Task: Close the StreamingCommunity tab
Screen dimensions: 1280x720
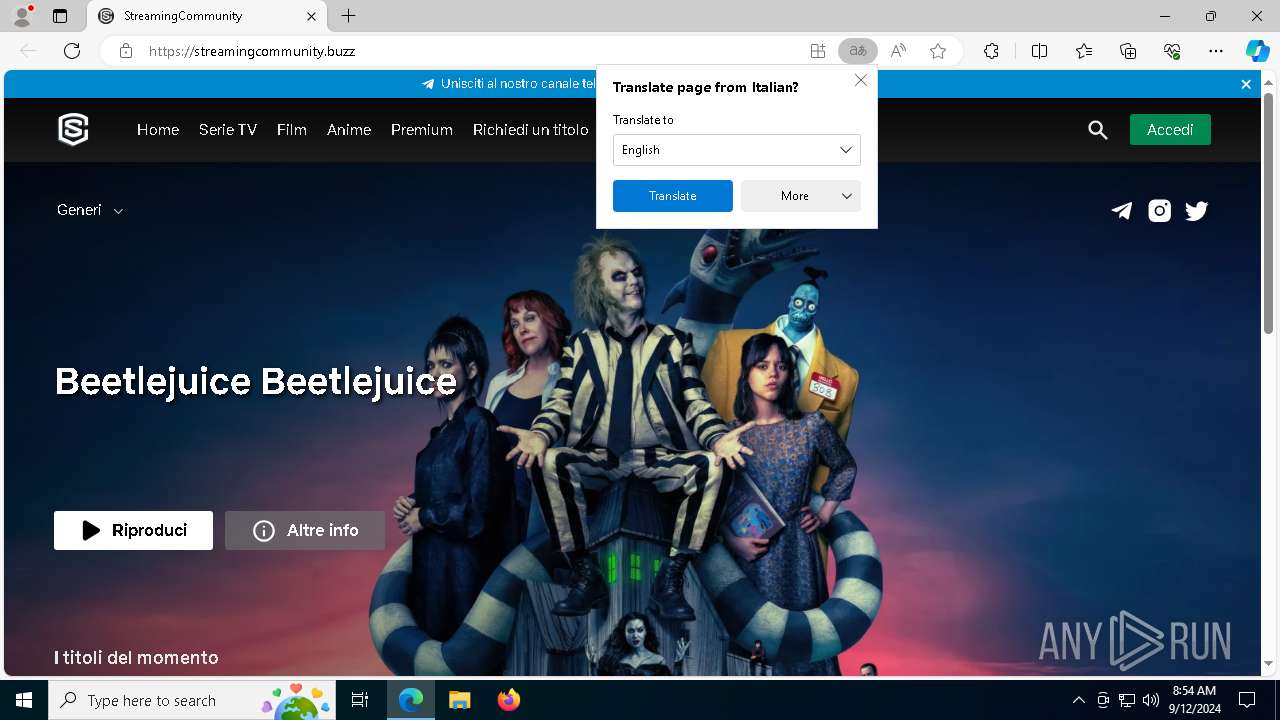Action: [311, 16]
